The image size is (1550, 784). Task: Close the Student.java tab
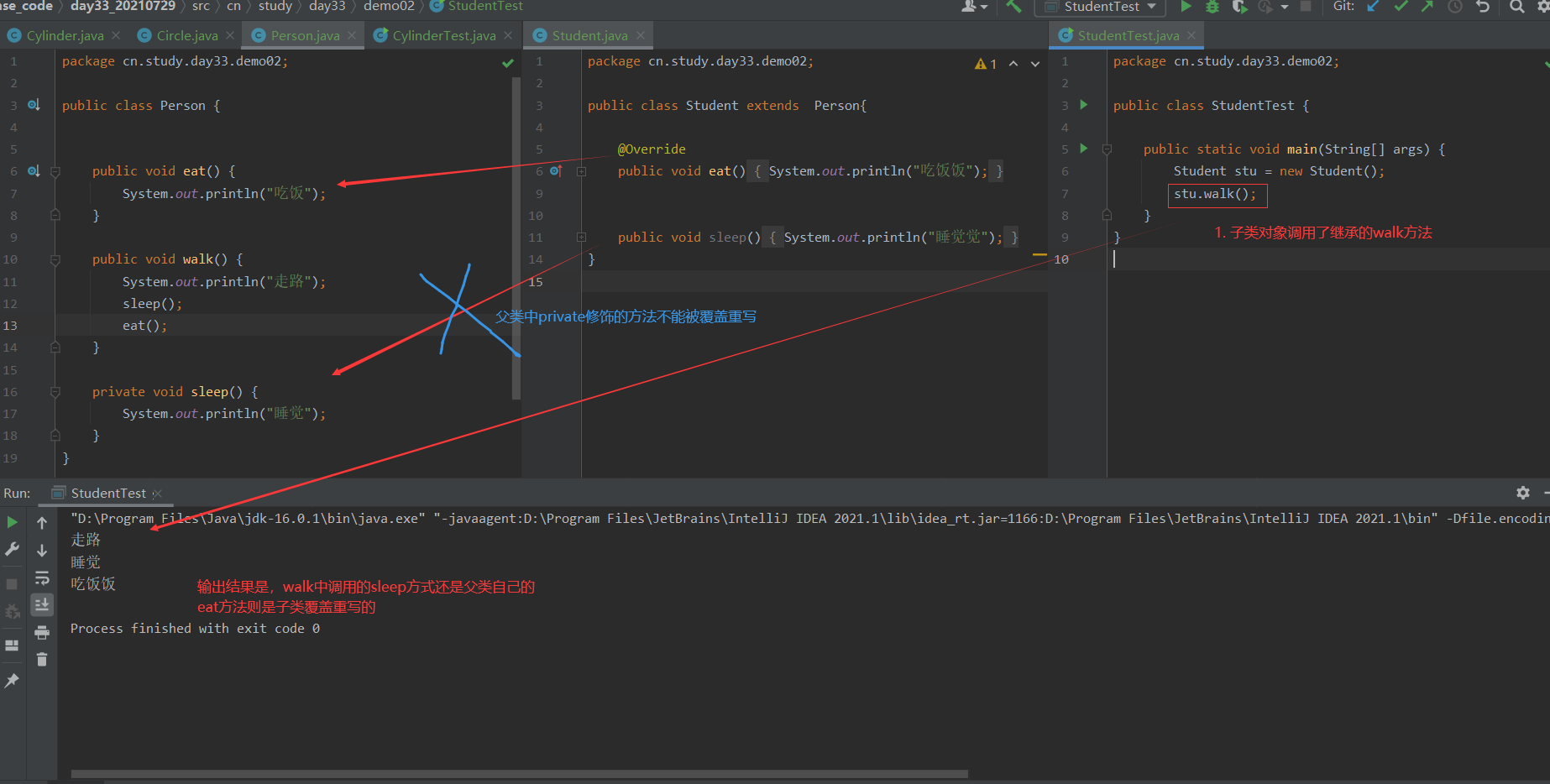641,35
